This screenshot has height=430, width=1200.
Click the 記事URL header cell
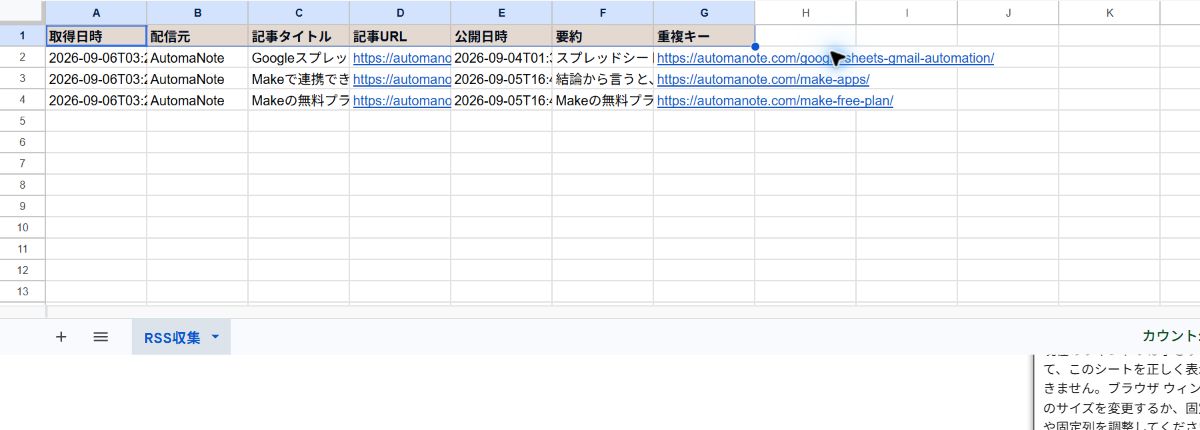pyautogui.click(x=400, y=35)
